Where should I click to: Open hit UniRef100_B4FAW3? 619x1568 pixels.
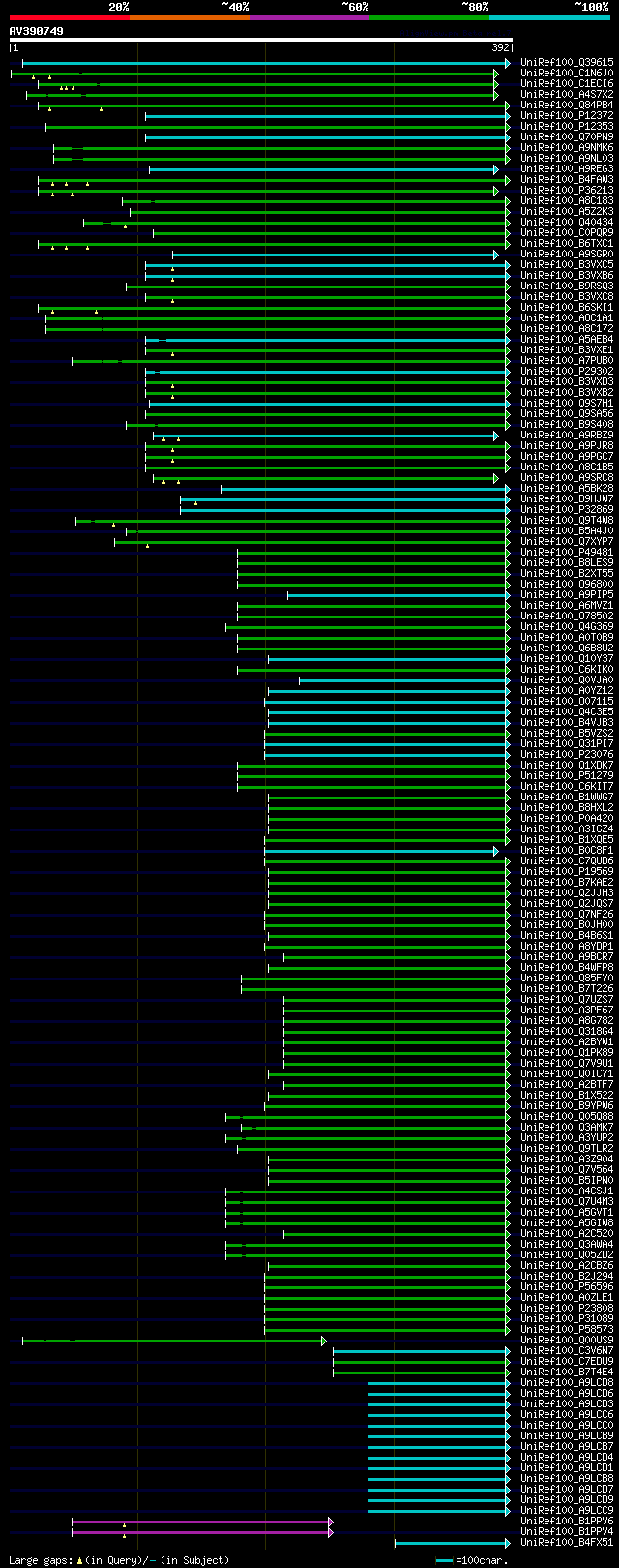pos(567,179)
